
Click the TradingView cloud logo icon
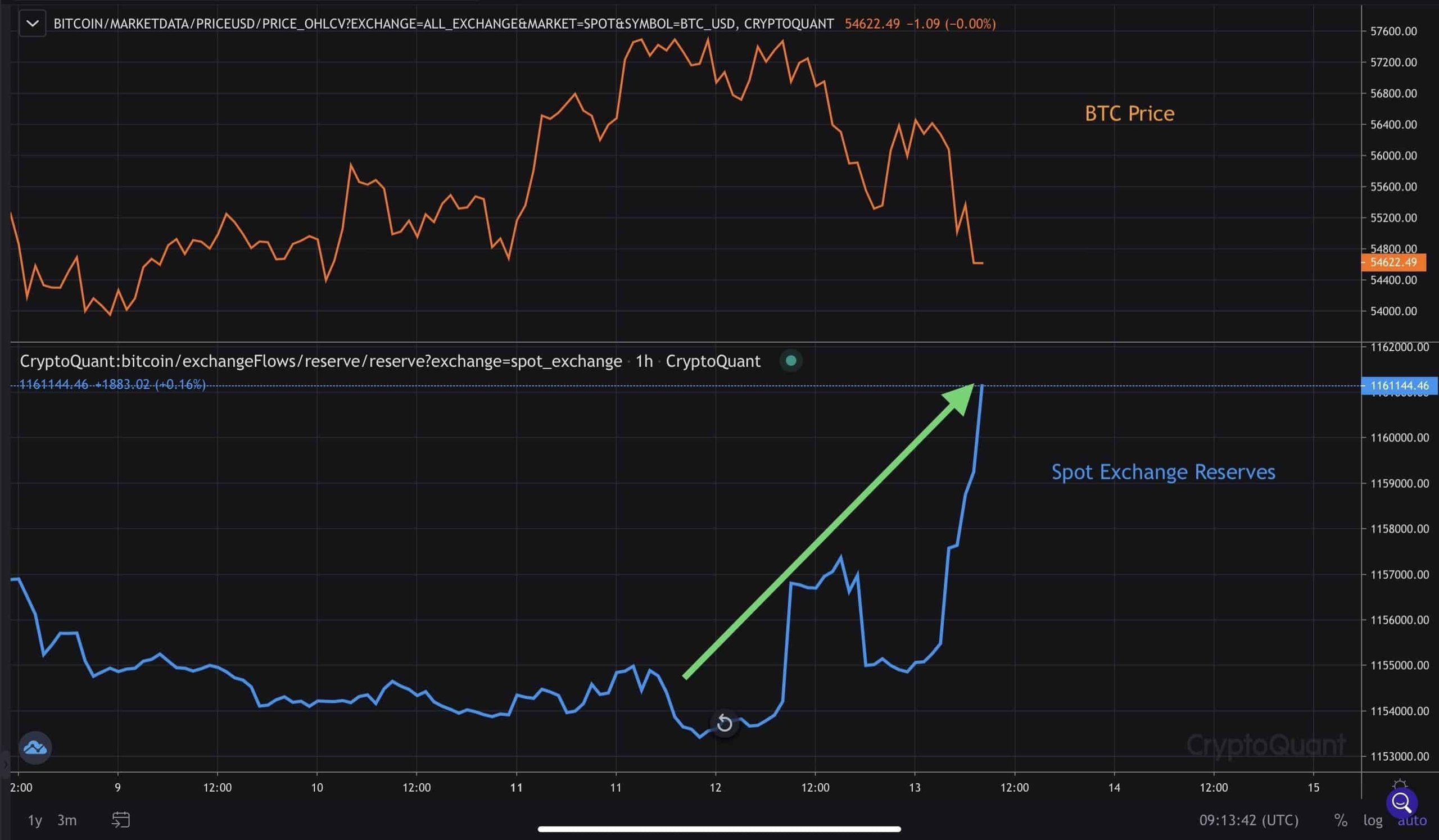(35, 747)
